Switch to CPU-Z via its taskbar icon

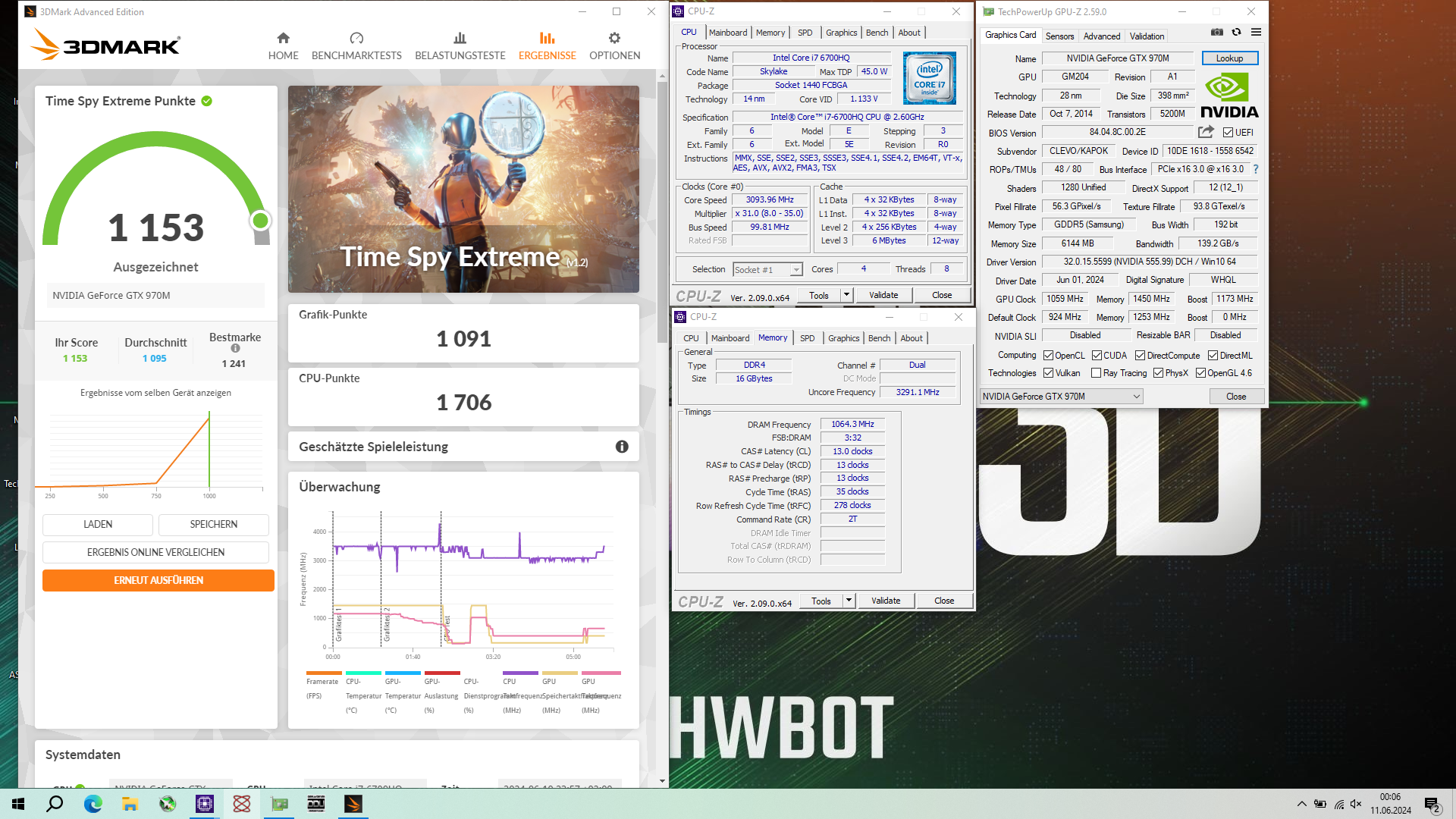205,804
